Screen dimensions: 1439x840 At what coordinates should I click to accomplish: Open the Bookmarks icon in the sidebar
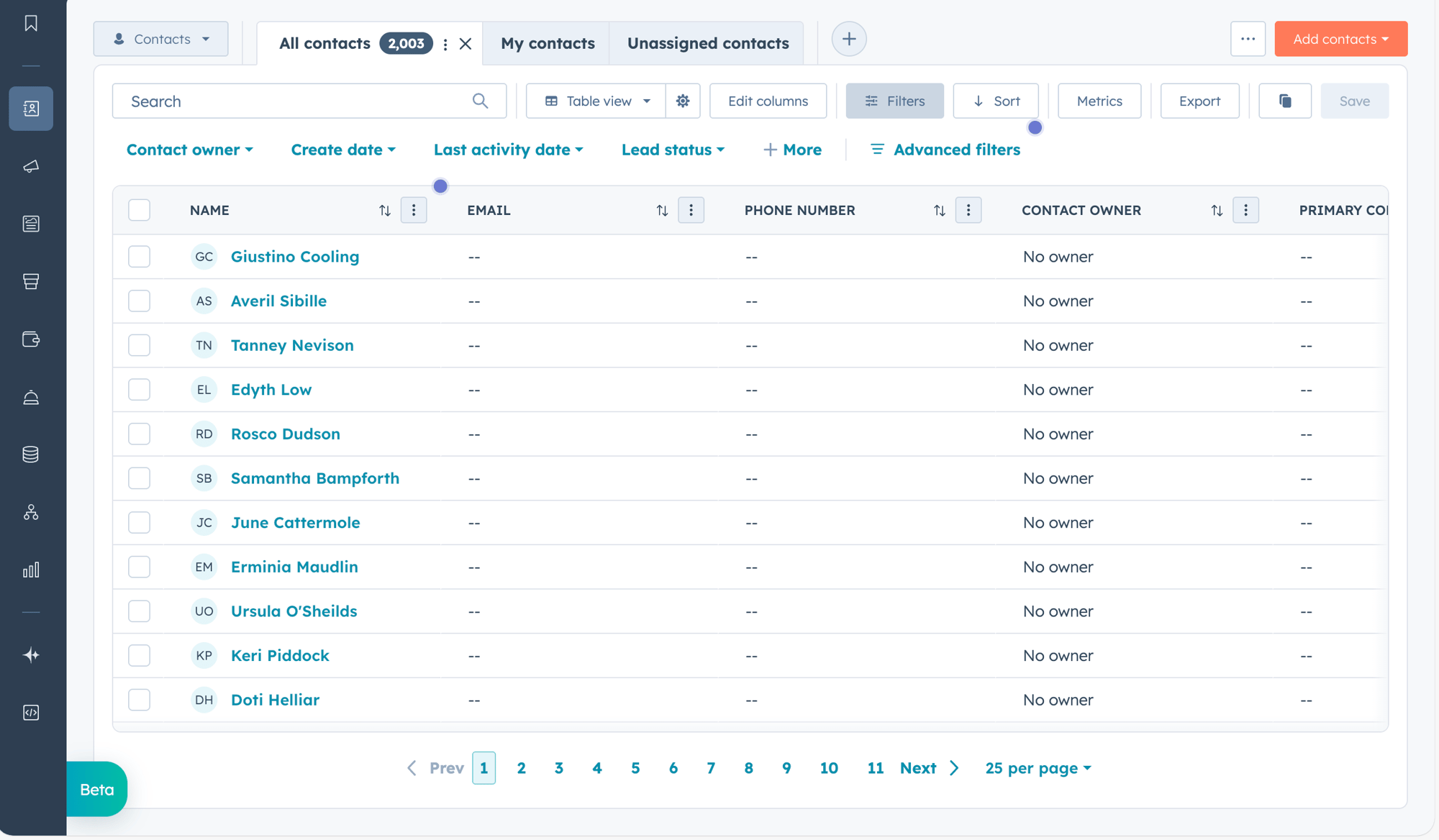(x=30, y=24)
